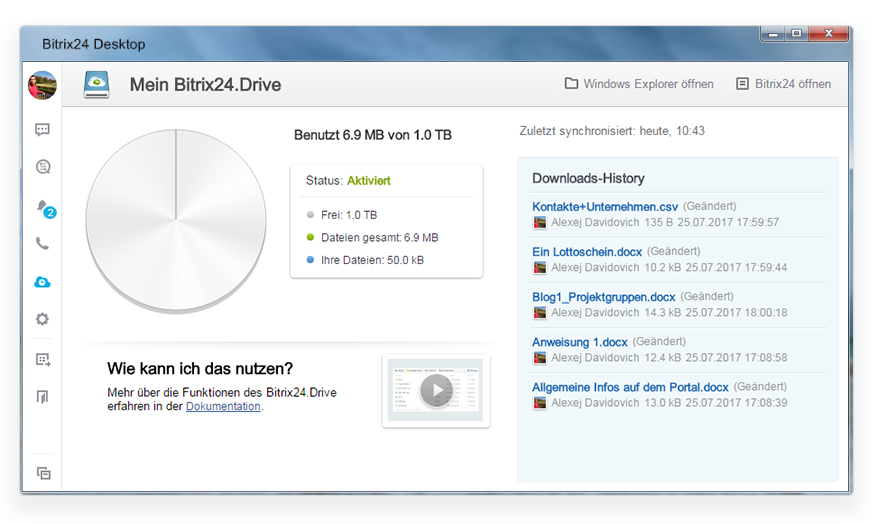Open Allgemeine Infos auf dem Portal.docx

click(630, 387)
